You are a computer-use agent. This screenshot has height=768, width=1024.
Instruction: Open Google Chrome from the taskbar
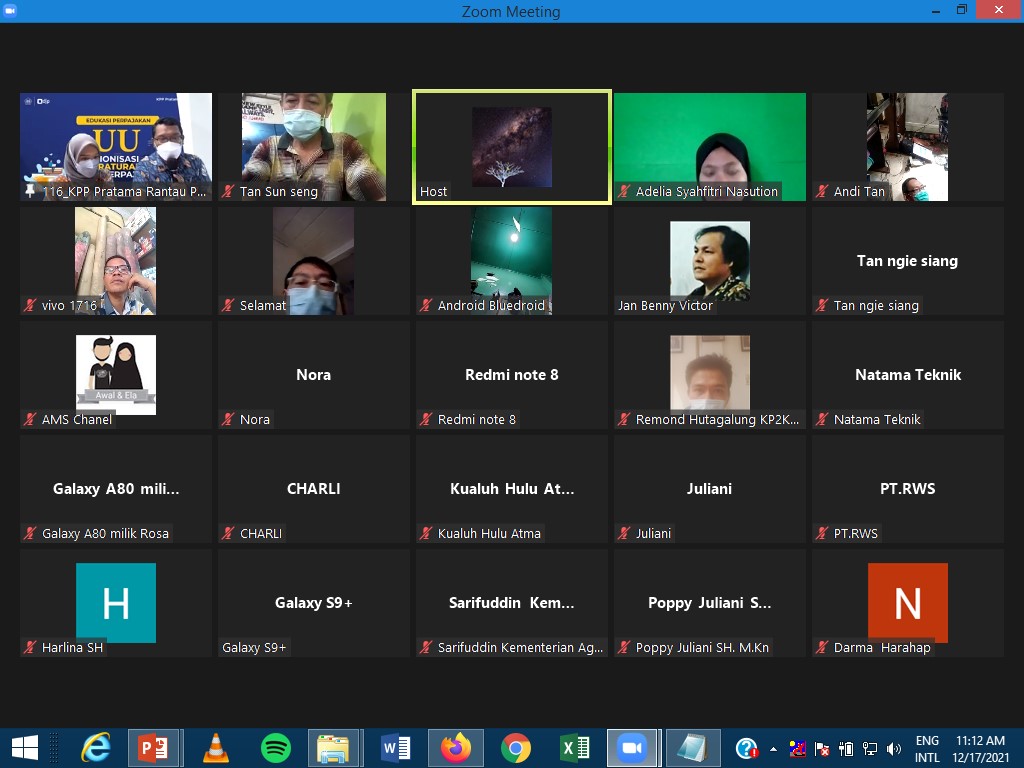pyautogui.click(x=516, y=748)
